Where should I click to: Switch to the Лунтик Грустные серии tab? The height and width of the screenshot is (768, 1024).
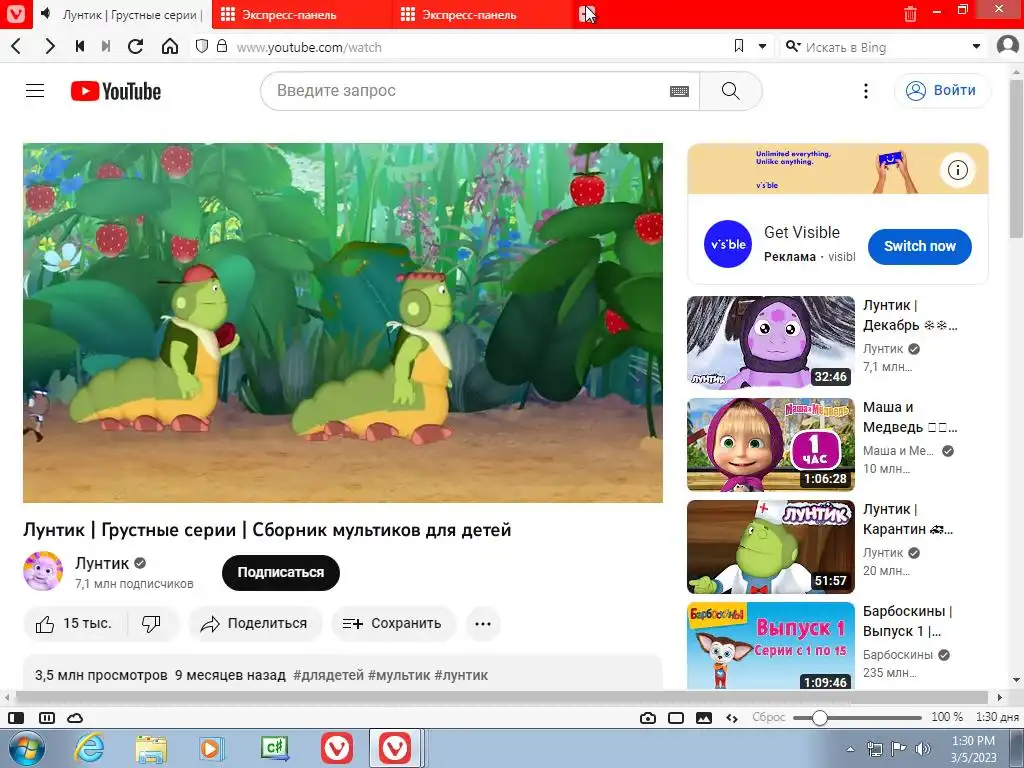pyautogui.click(x=123, y=14)
